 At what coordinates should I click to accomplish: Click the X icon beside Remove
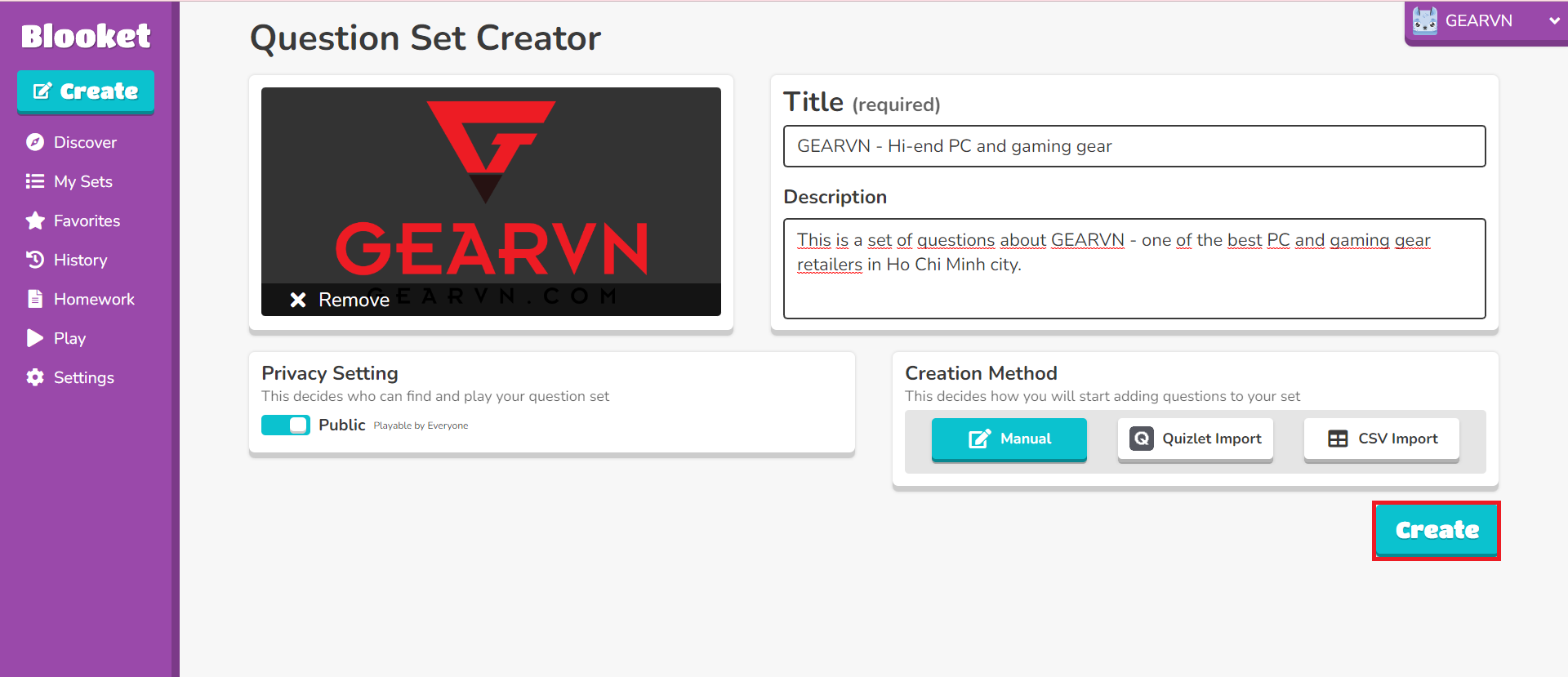[x=298, y=300]
